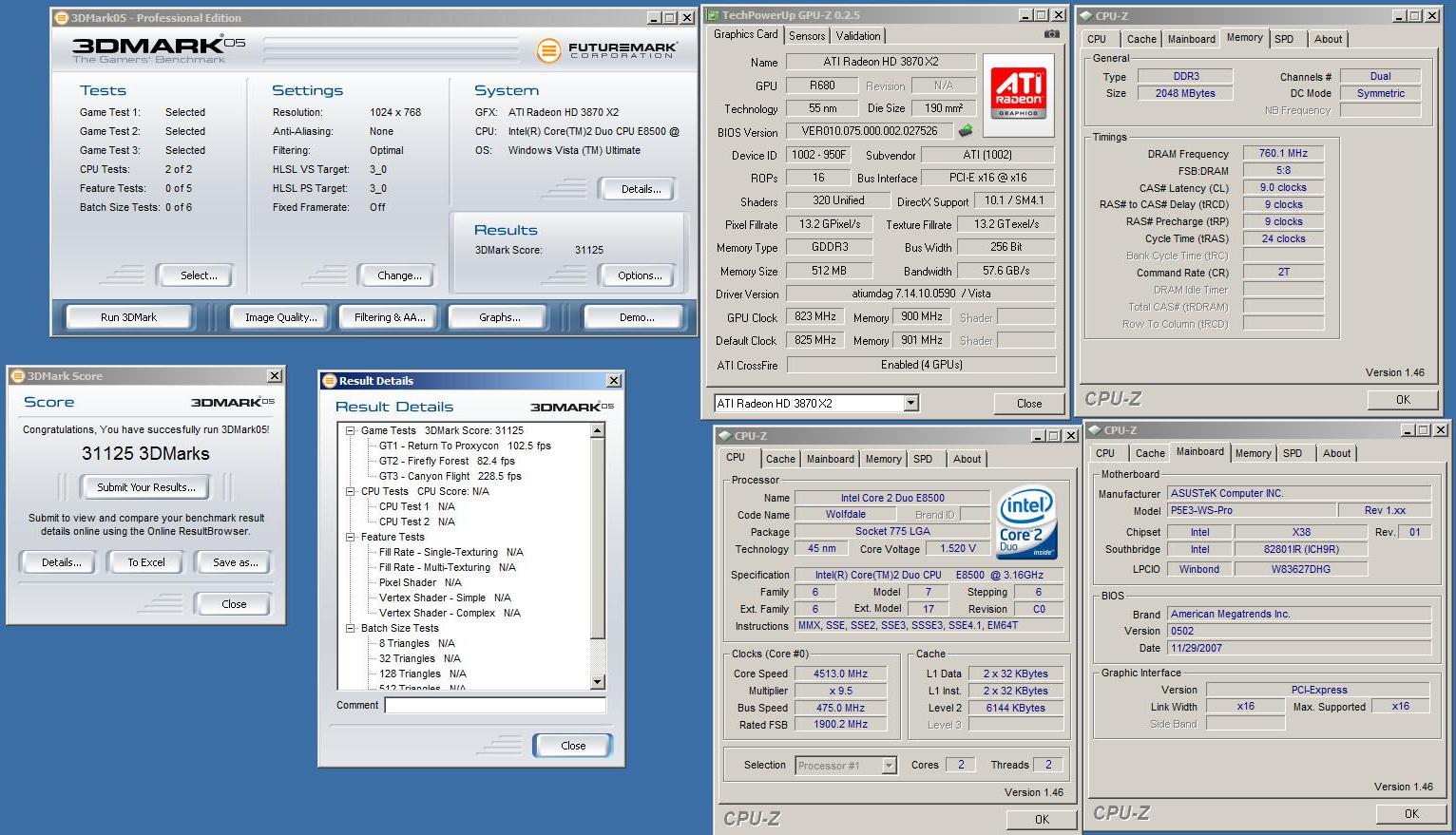Click Change... under the Settings section
Image resolution: width=1456 pixels, height=835 pixels.
pos(399,275)
